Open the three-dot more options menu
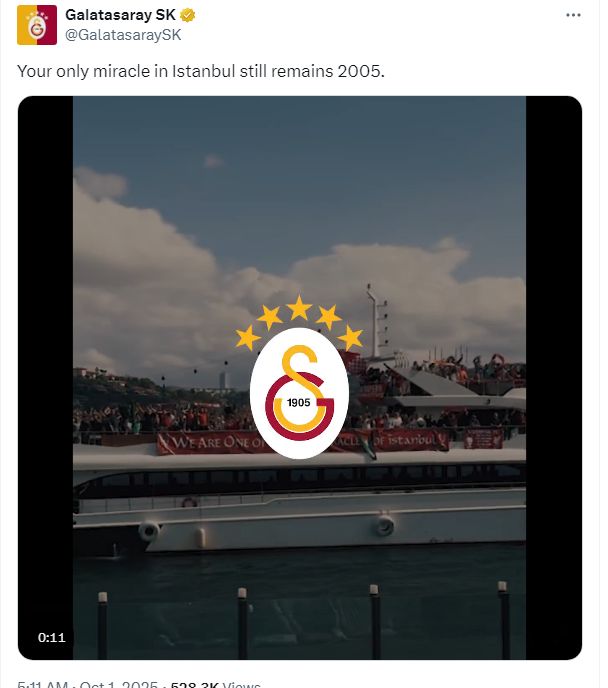608x688 pixels. (x=573, y=15)
